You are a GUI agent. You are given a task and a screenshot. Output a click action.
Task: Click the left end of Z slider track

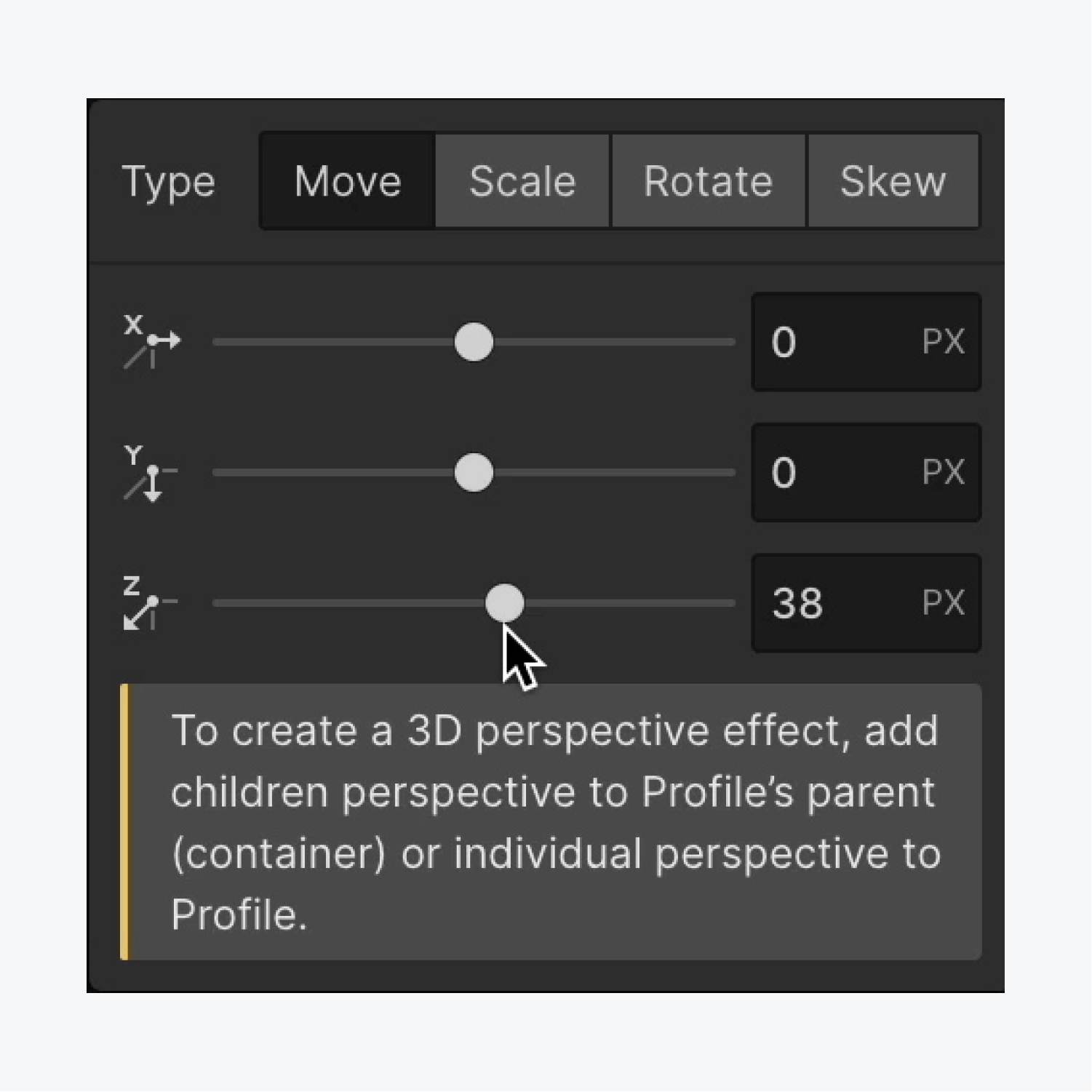pos(220,603)
